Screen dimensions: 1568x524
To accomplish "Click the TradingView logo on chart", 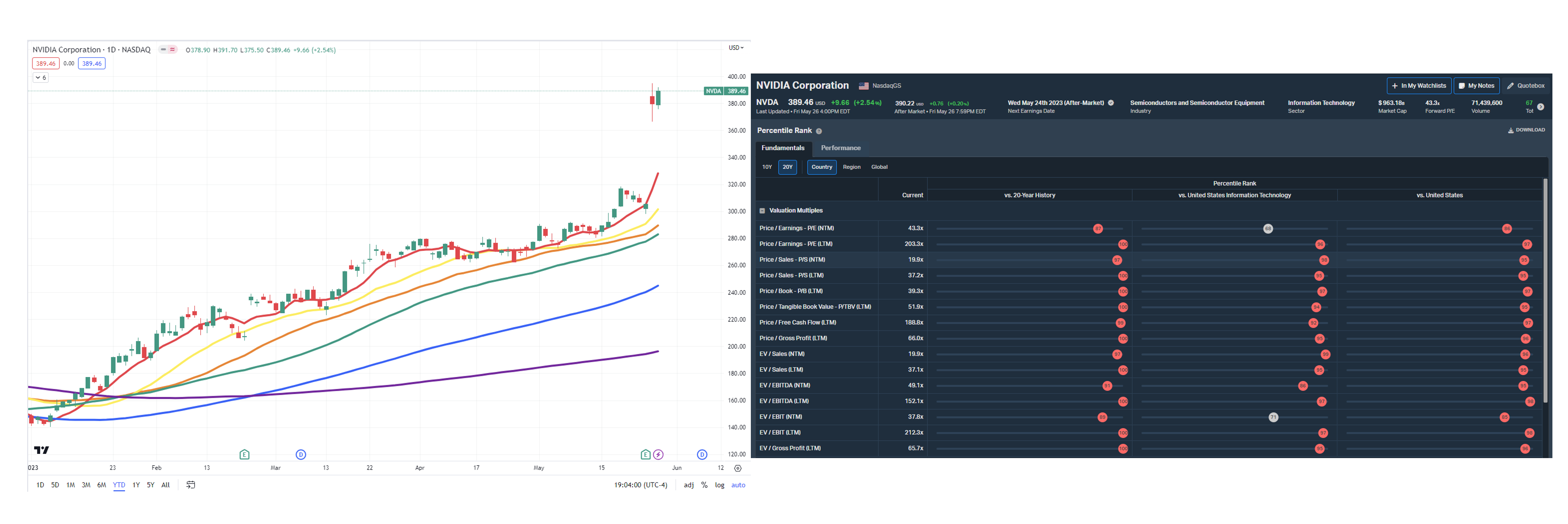I will pyautogui.click(x=41, y=450).
